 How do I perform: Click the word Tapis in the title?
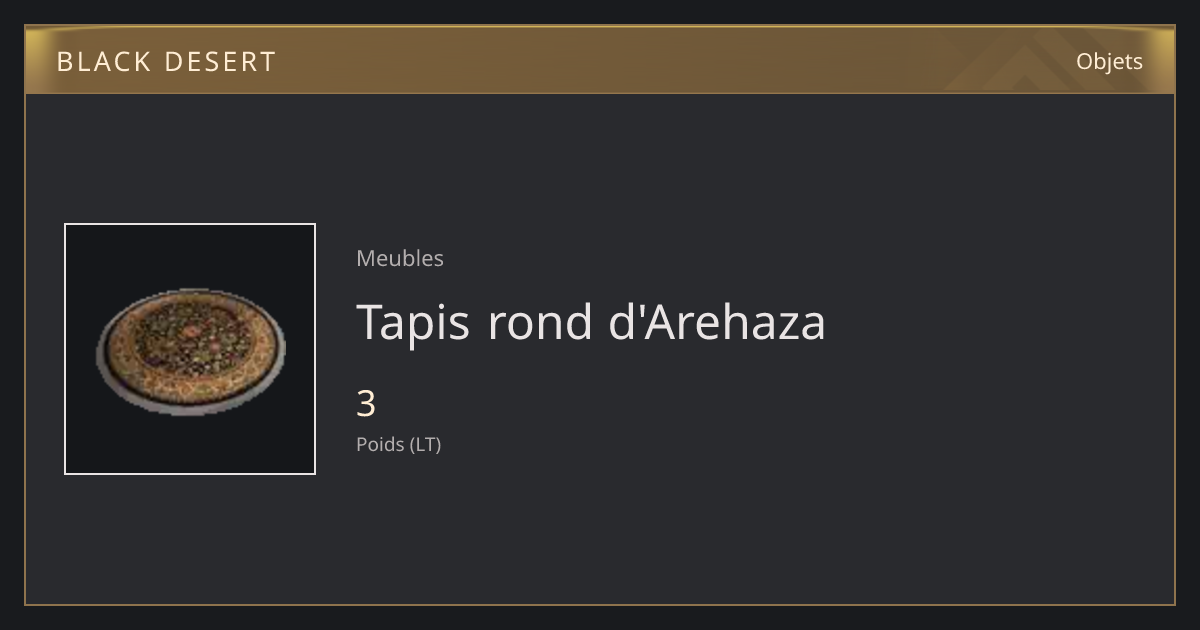click(413, 322)
